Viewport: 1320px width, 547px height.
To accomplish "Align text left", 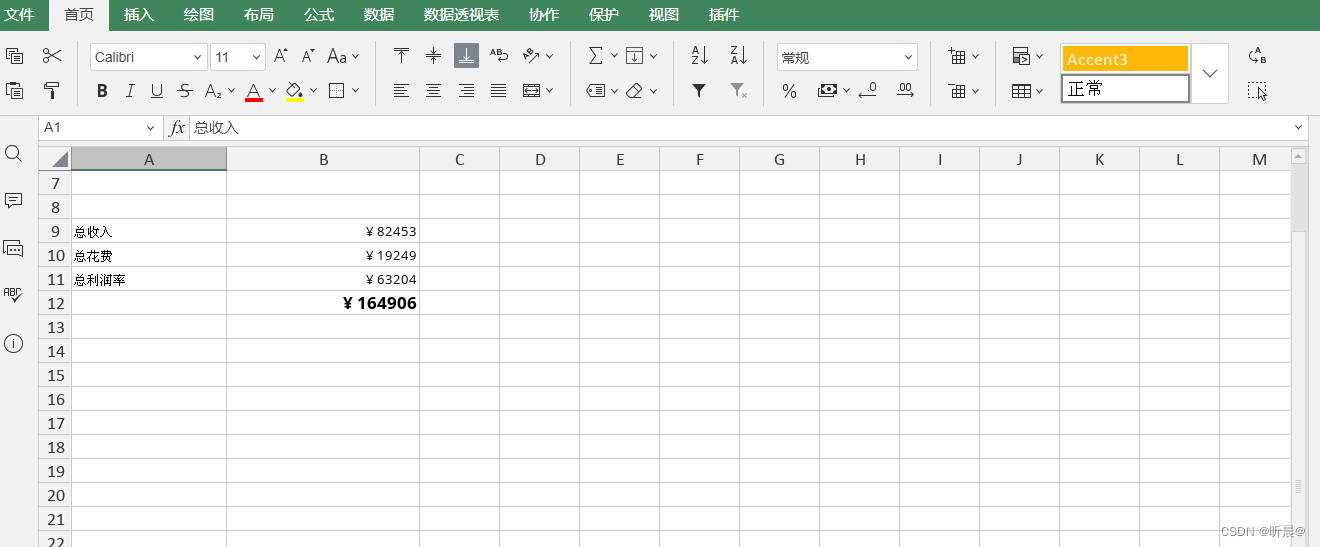I will pyautogui.click(x=401, y=91).
